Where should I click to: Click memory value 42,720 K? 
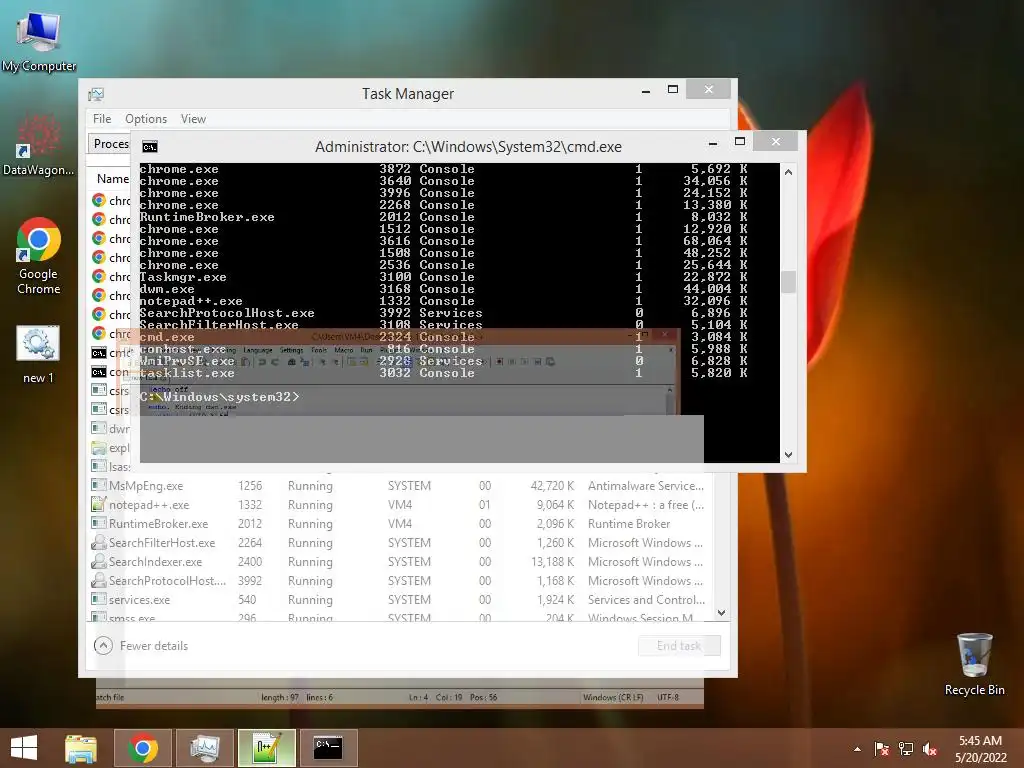point(552,486)
